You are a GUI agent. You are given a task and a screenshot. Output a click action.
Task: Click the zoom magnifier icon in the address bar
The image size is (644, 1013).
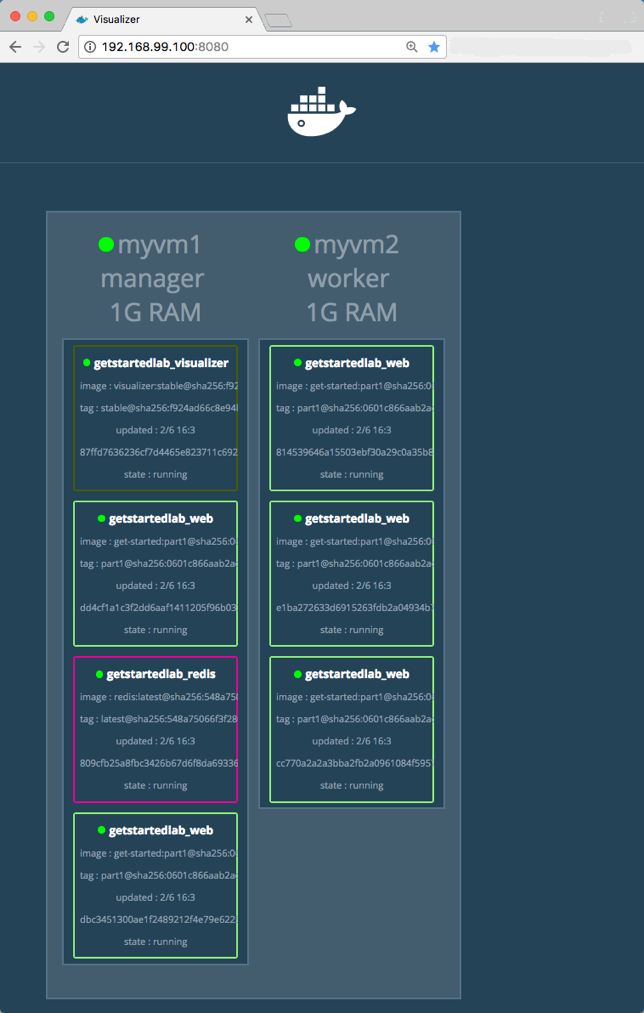click(412, 45)
